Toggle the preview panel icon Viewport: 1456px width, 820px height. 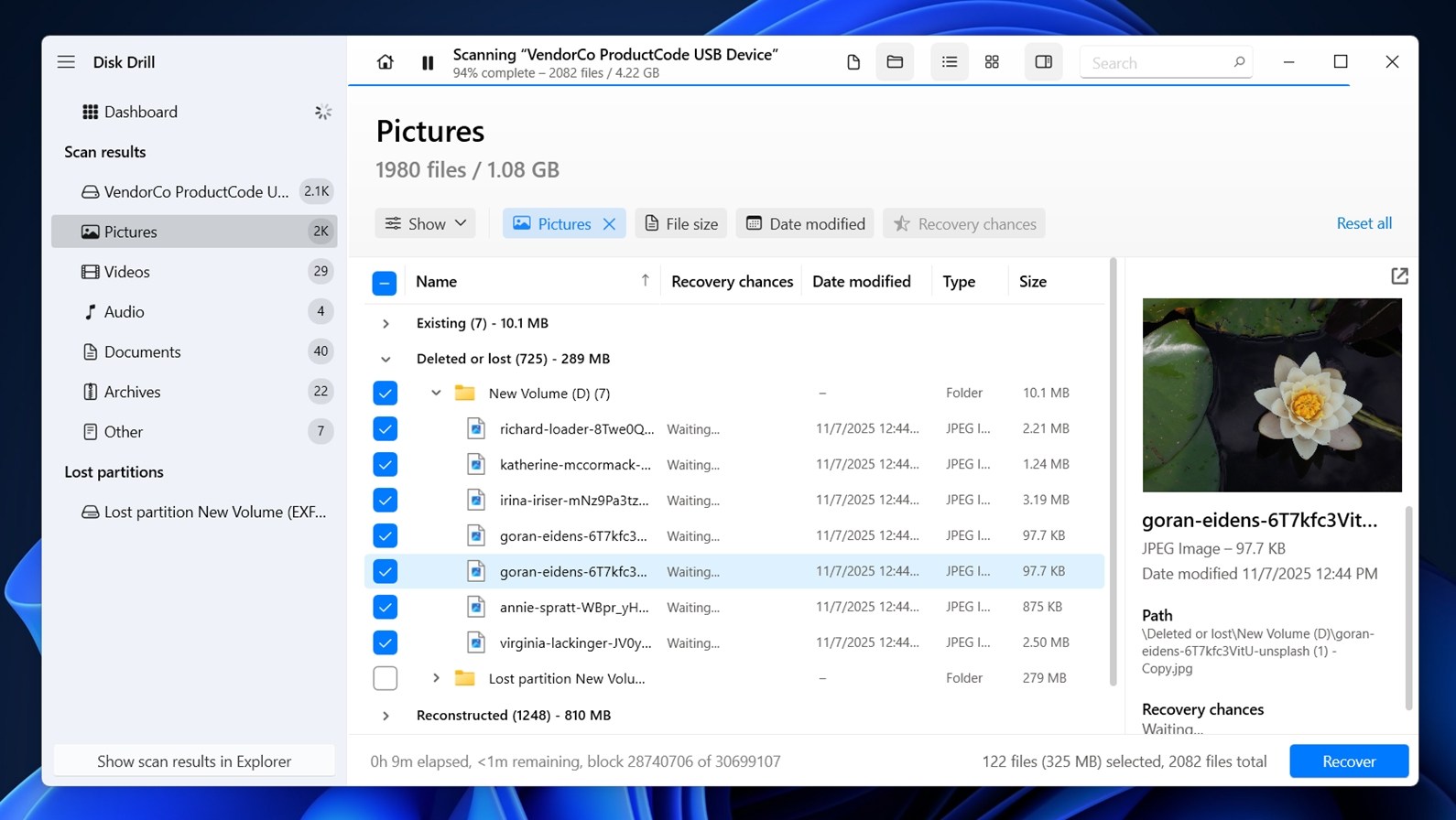pos(1043,62)
